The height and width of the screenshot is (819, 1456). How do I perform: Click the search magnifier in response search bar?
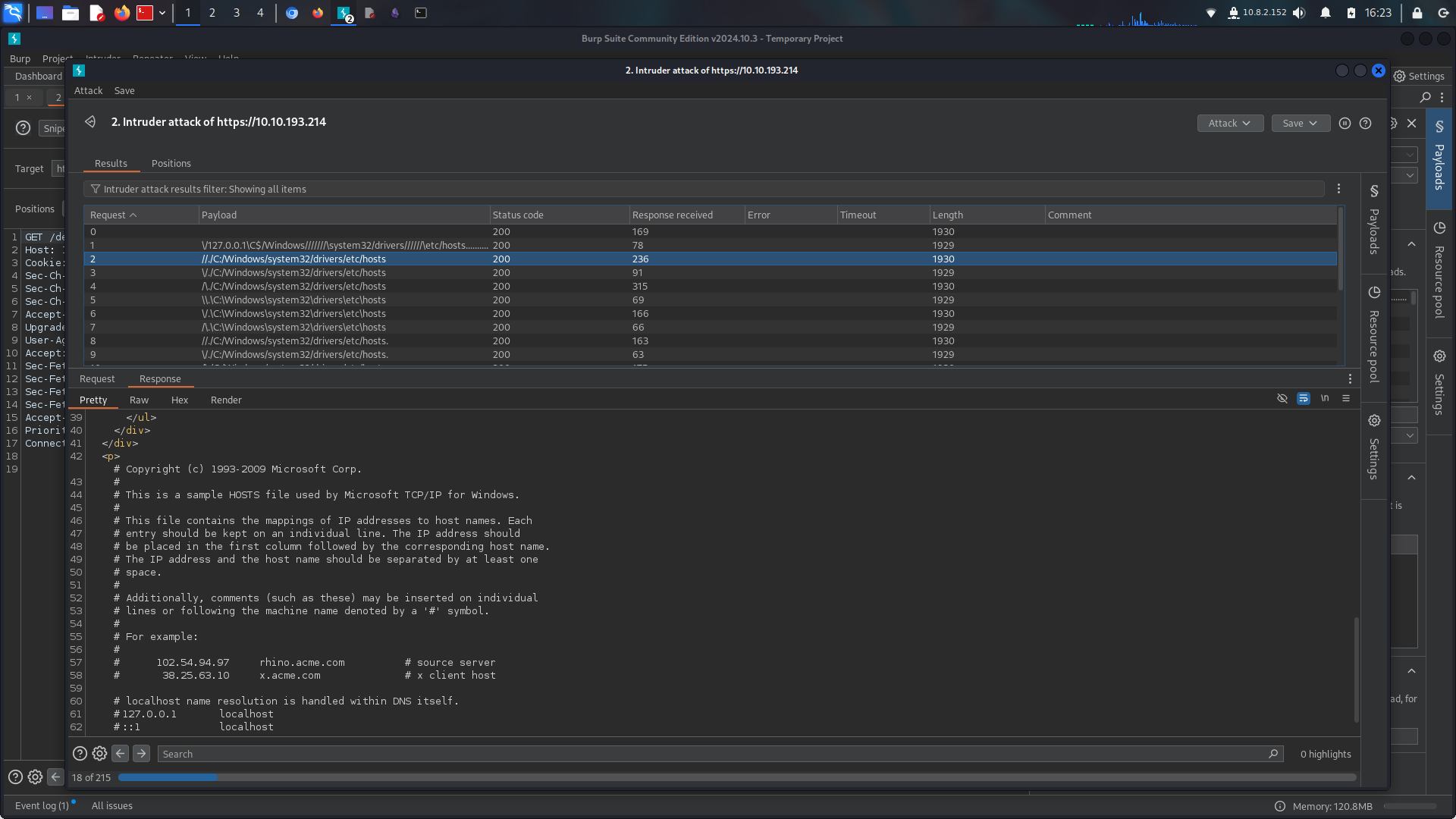(1273, 754)
